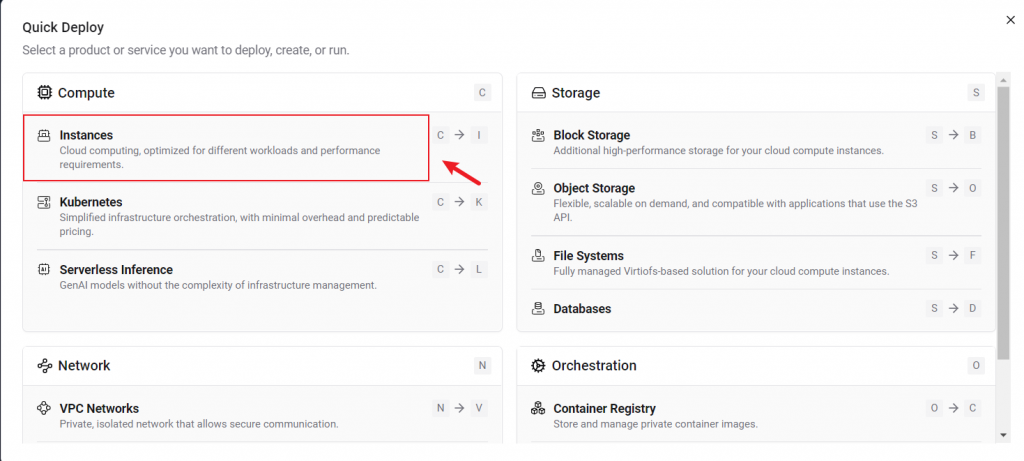Close the Quick Deploy dialog
This screenshot has height=461, width=1024.
tap(1009, 19)
